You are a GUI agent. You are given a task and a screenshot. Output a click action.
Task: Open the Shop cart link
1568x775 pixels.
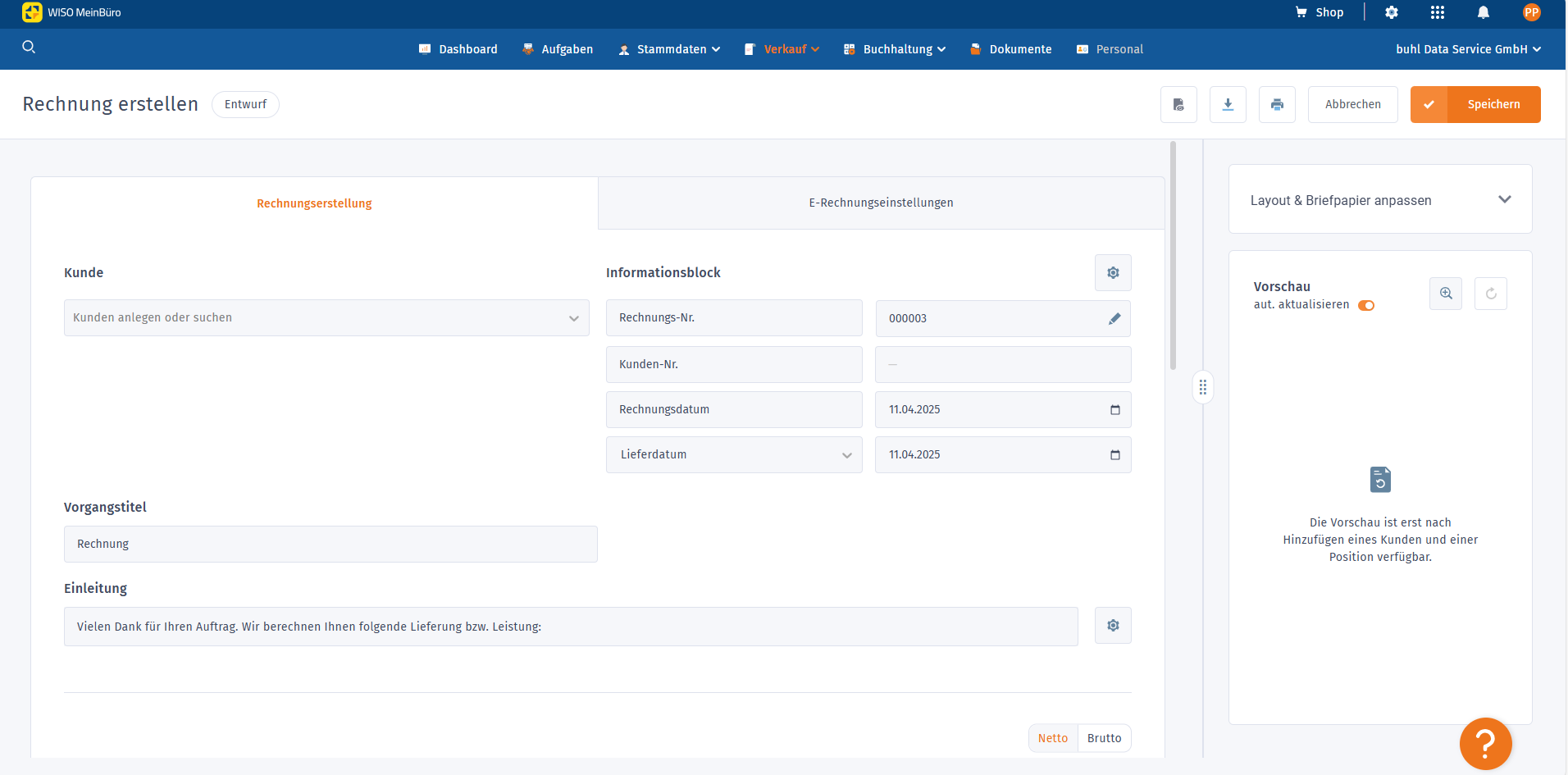click(1319, 12)
